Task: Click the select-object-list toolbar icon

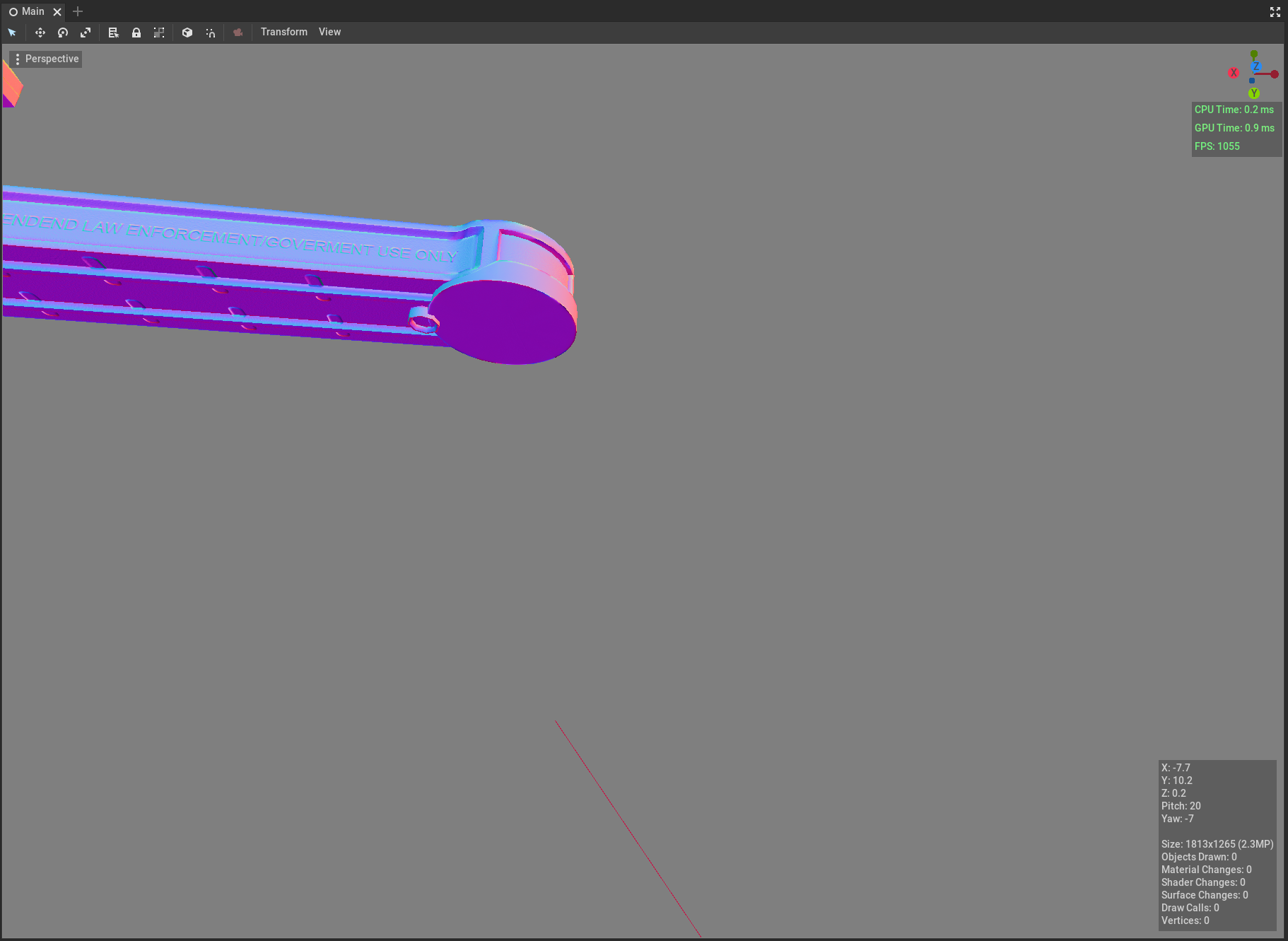Action: [113, 33]
